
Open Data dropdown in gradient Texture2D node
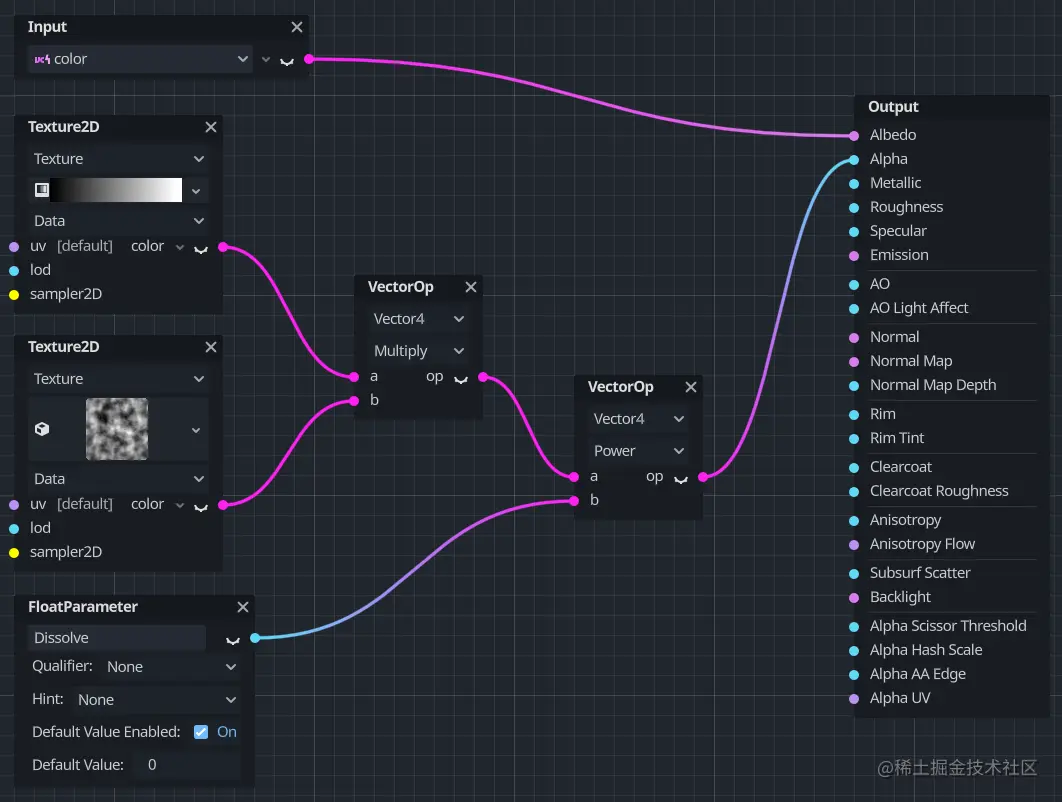pyautogui.click(x=119, y=221)
